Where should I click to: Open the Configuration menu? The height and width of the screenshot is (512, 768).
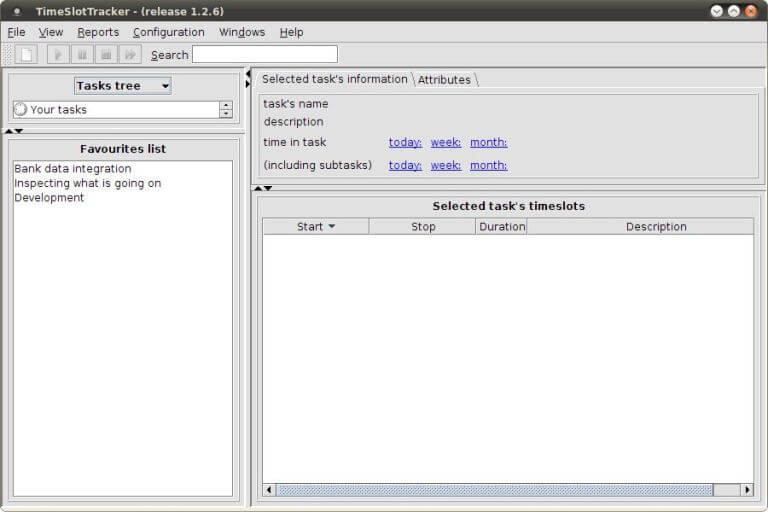point(168,32)
